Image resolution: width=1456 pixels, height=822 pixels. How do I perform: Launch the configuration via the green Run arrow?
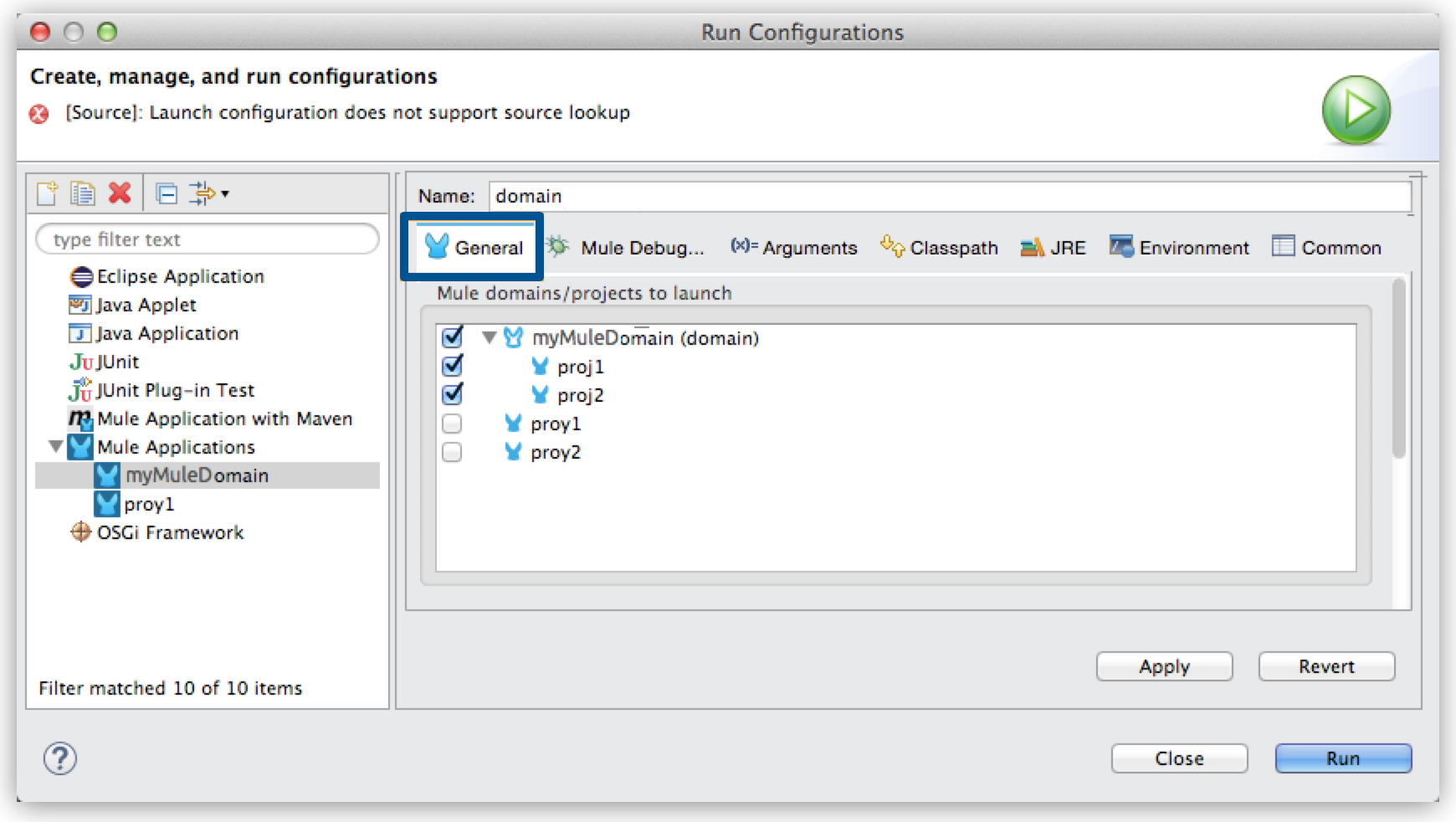coord(1356,110)
